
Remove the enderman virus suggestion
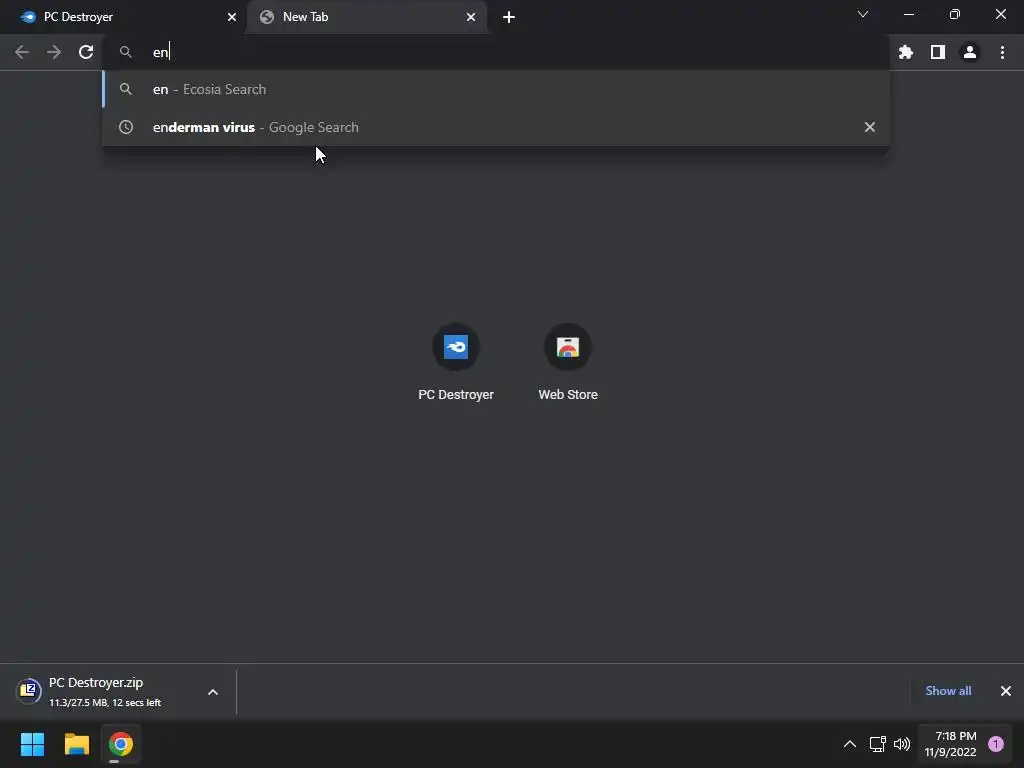(870, 127)
